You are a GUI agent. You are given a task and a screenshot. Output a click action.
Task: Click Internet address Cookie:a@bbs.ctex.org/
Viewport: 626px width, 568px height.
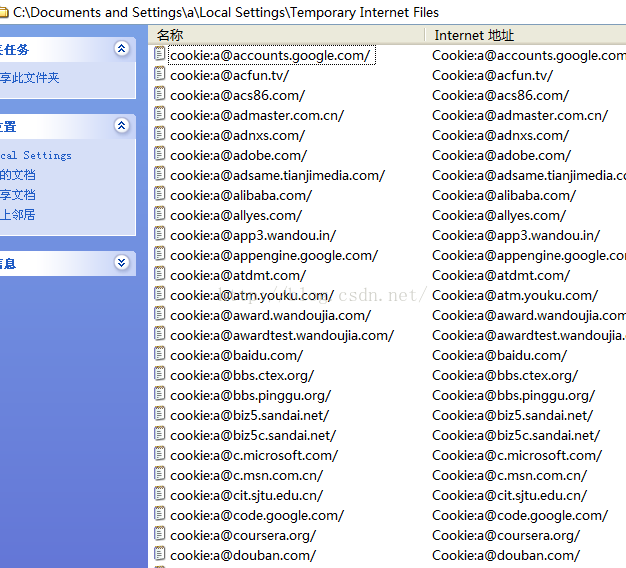(505, 375)
